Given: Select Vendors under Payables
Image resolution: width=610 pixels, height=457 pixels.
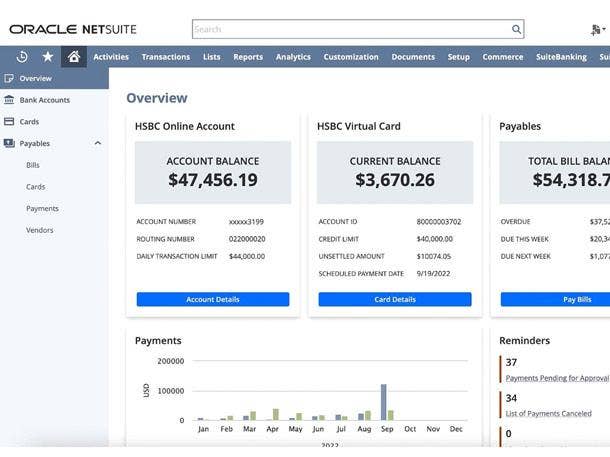Looking at the screenshot, I should pos(40,230).
